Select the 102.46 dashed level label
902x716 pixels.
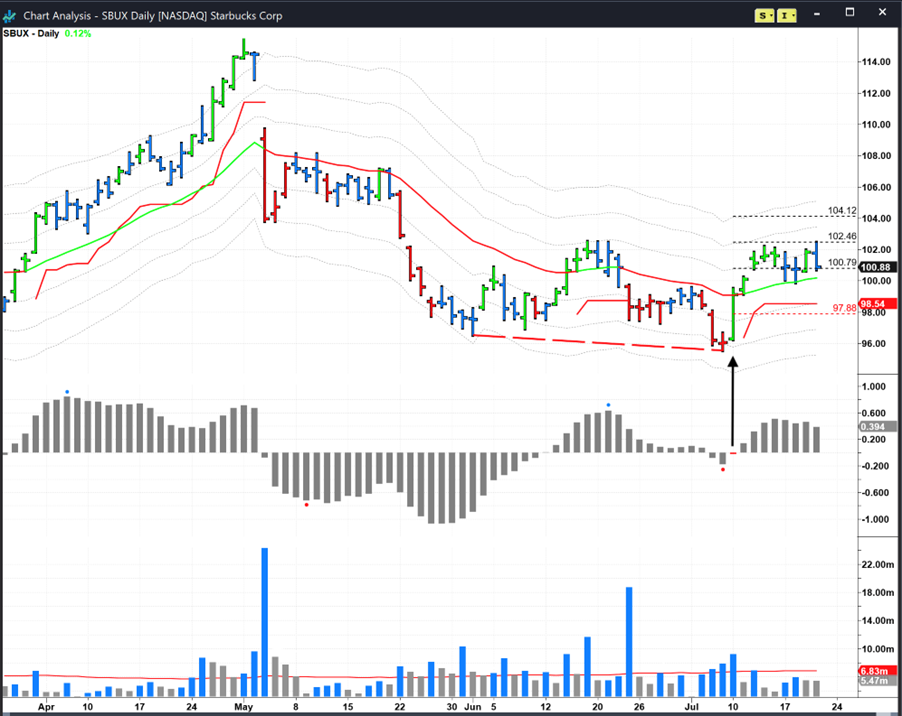(842, 237)
